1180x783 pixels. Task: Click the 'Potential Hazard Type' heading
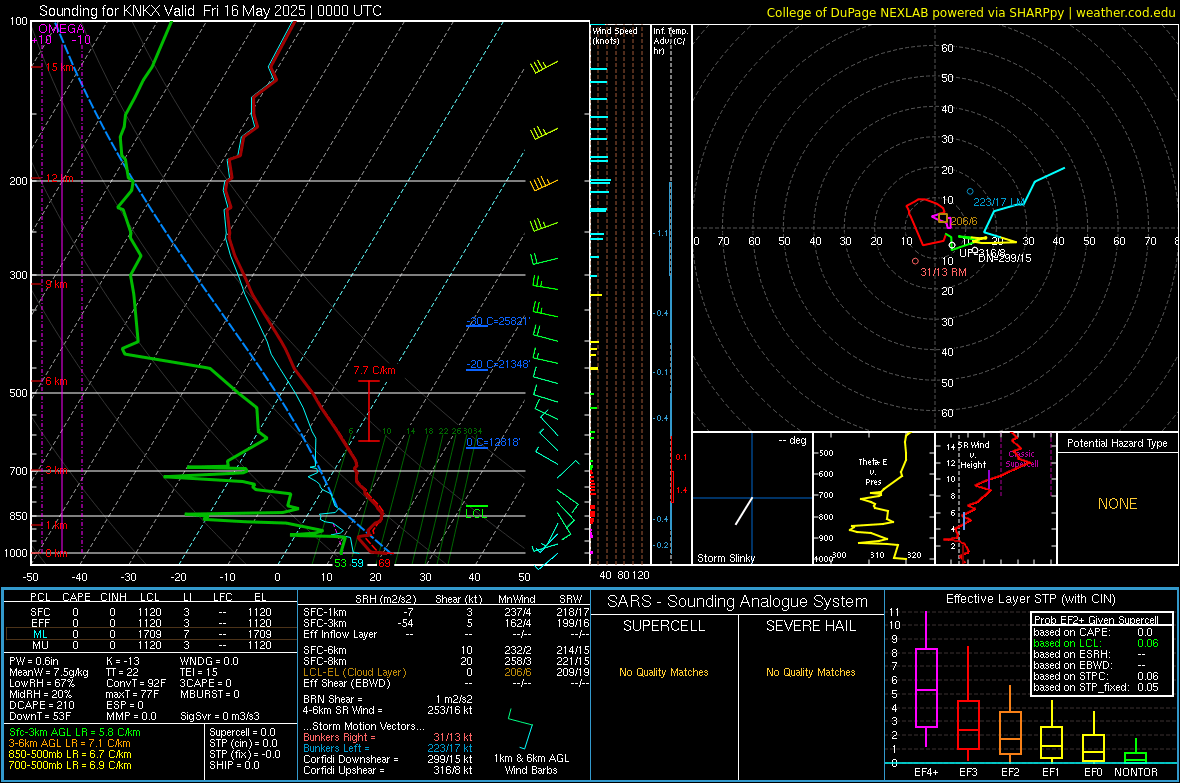pyautogui.click(x=1117, y=443)
